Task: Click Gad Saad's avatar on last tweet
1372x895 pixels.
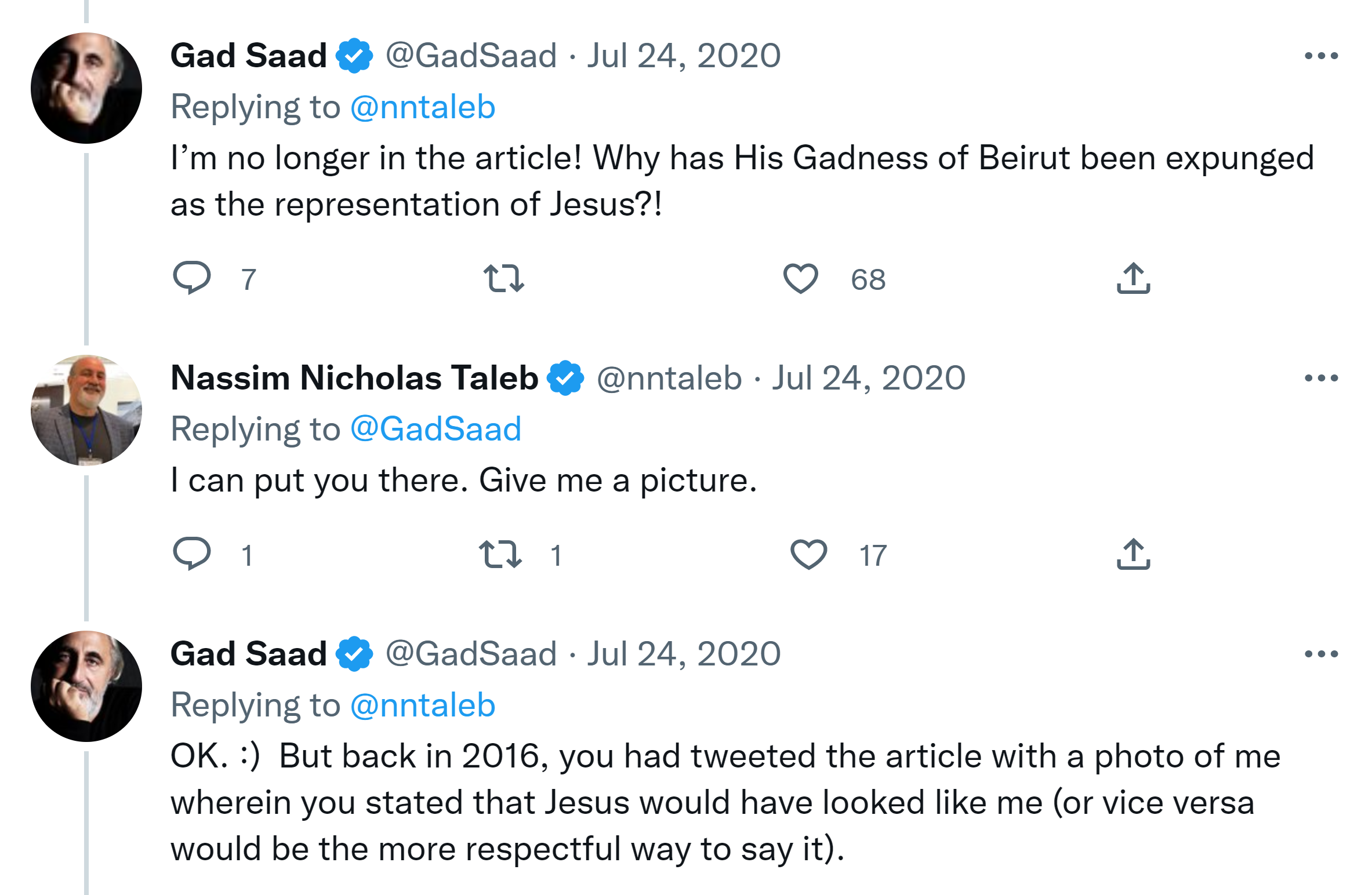Action: (86, 686)
